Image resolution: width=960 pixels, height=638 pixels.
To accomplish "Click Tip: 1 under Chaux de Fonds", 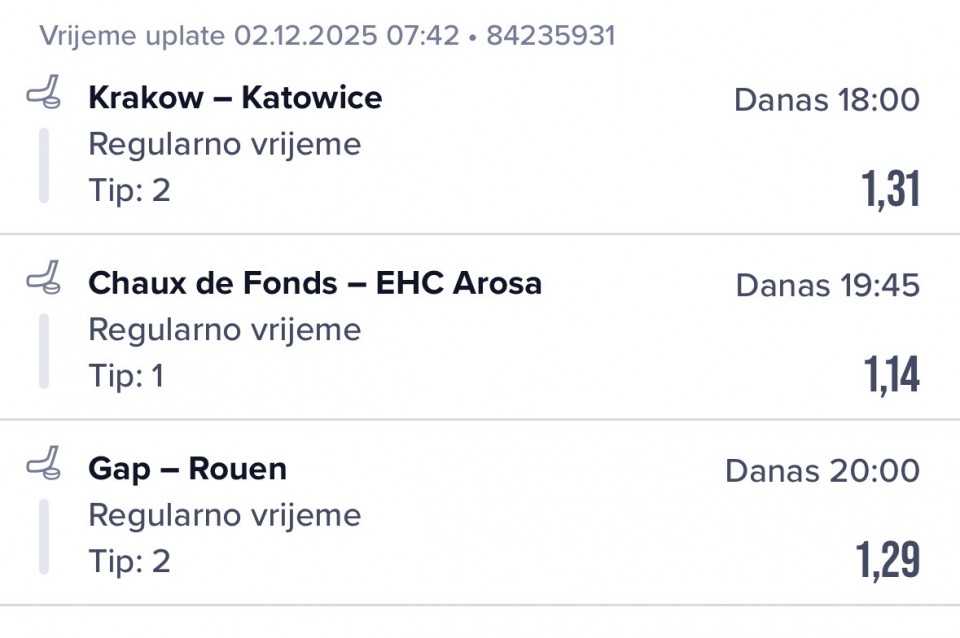I will point(126,376).
